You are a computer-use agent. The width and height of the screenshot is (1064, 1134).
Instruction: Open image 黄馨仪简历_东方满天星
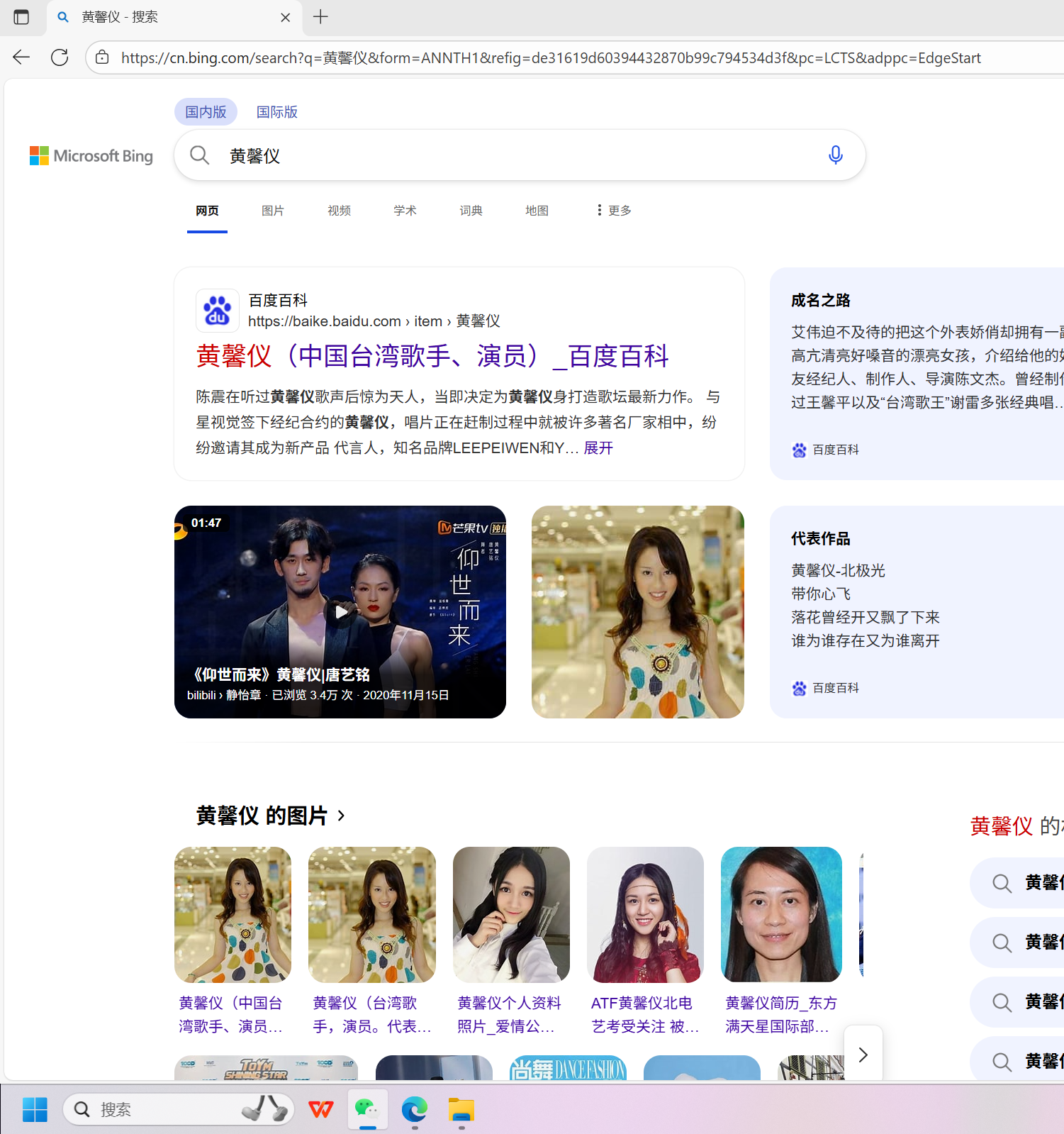click(781, 914)
